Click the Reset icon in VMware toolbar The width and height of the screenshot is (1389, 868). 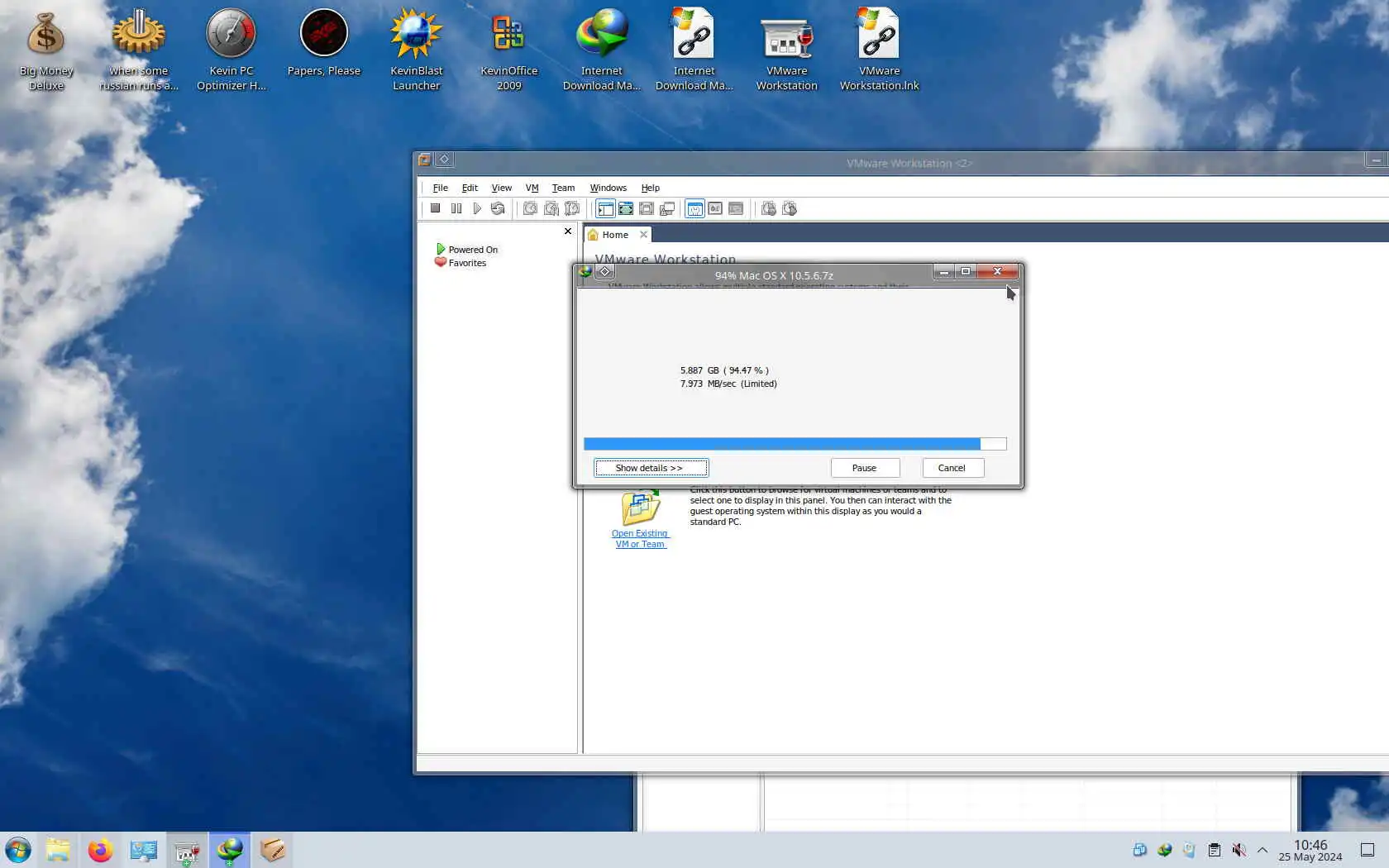point(497,208)
